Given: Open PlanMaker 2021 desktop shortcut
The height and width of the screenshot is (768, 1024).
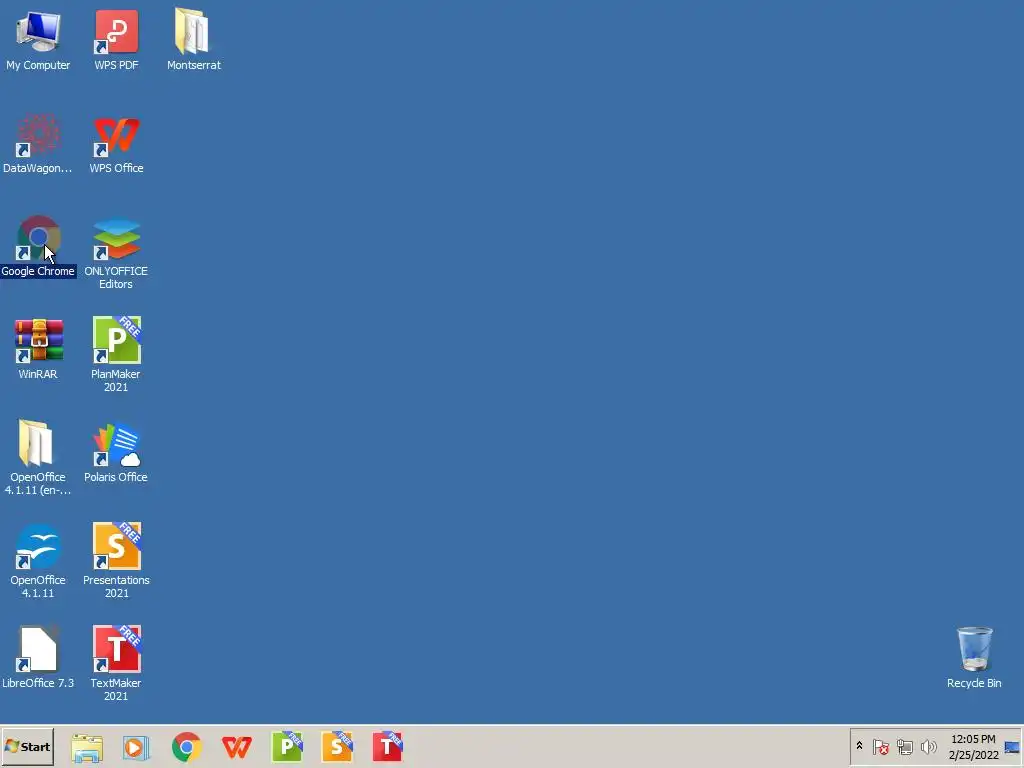Looking at the screenshot, I should pyautogui.click(x=116, y=355).
